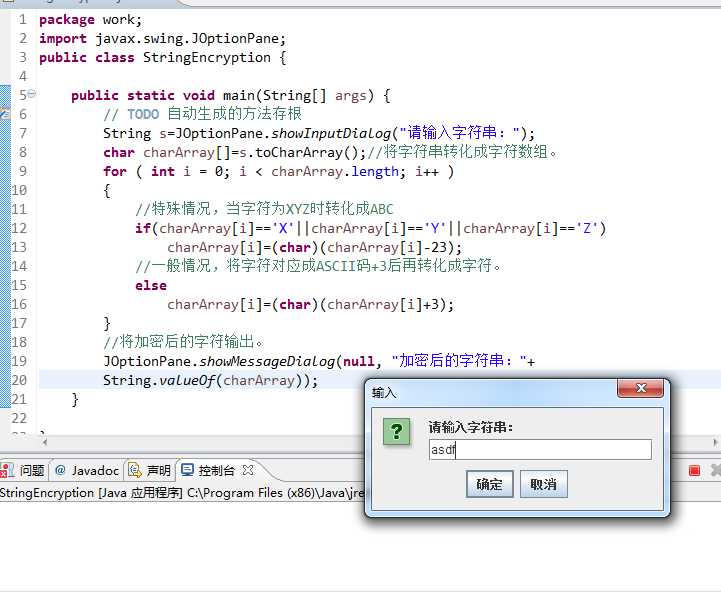
Task: Click the TODO comment on line 6
Action: (x=202, y=114)
